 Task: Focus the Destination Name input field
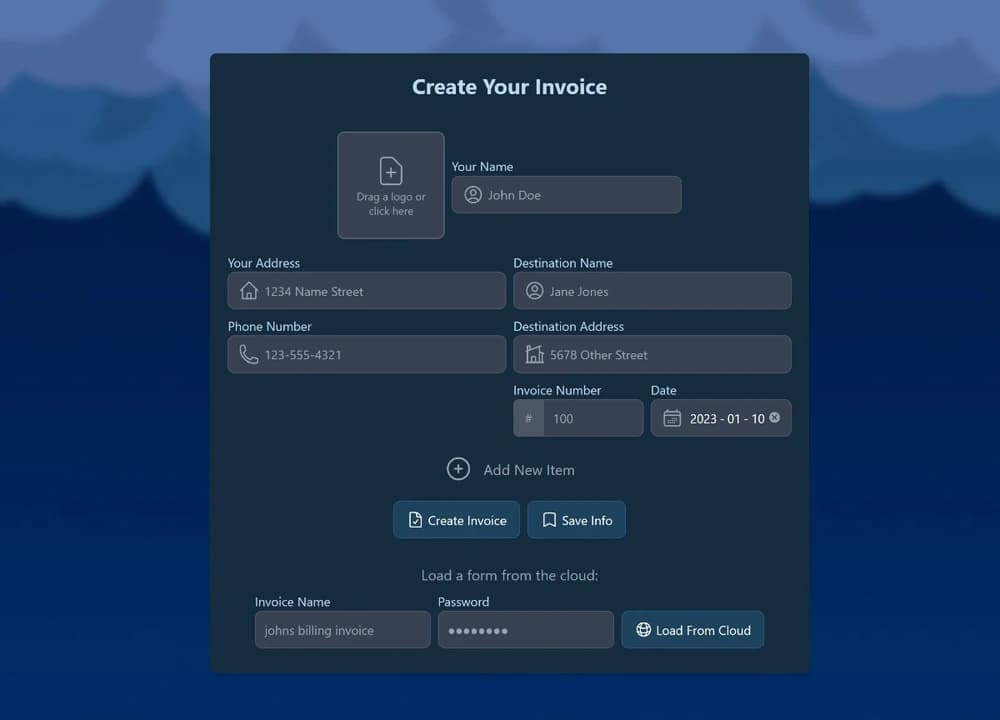[652, 291]
